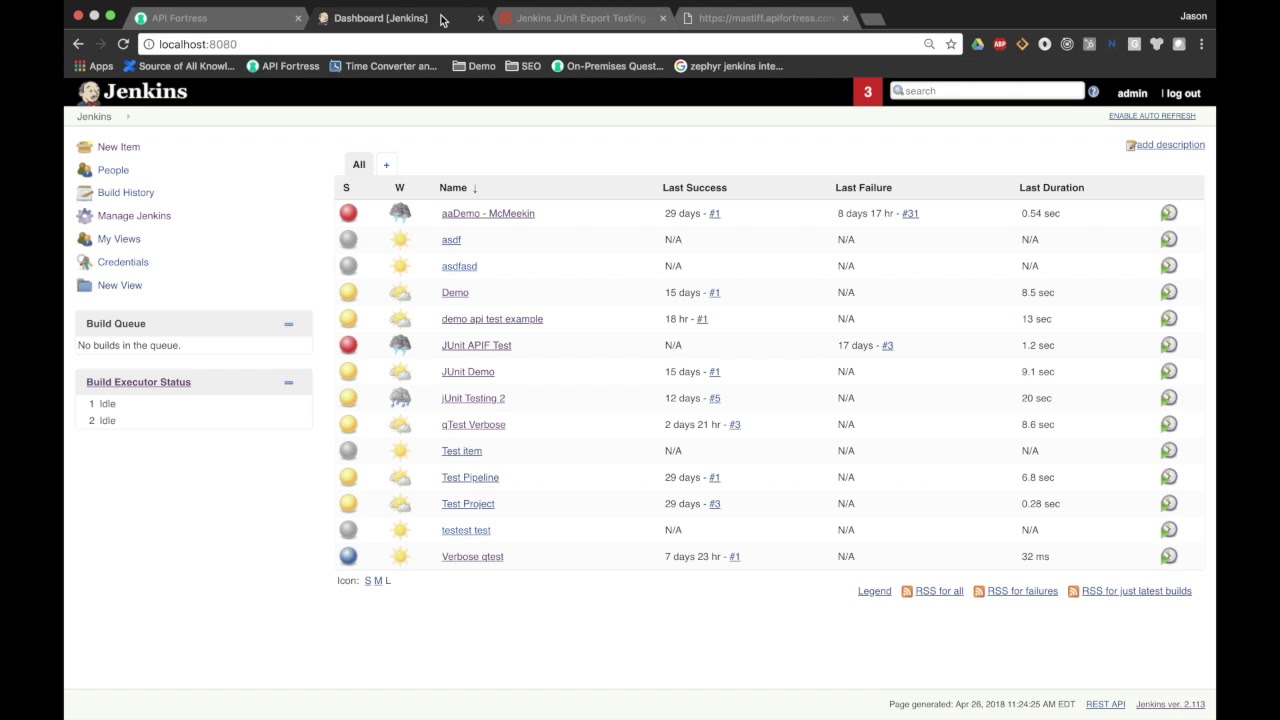Click the red notification badge showing 3
This screenshot has width=1280, height=720.
[x=868, y=92]
